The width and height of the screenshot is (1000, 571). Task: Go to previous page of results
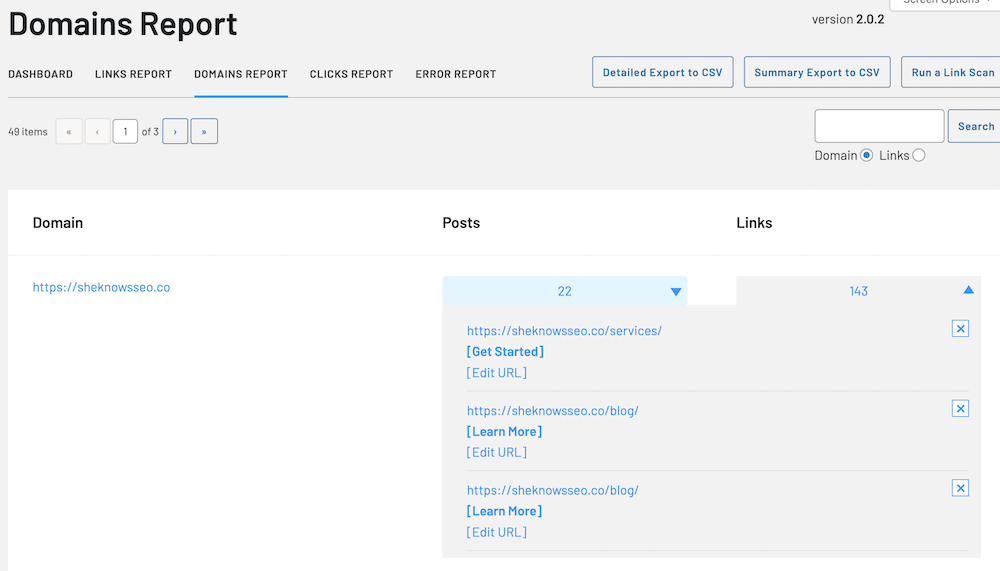pos(98,131)
